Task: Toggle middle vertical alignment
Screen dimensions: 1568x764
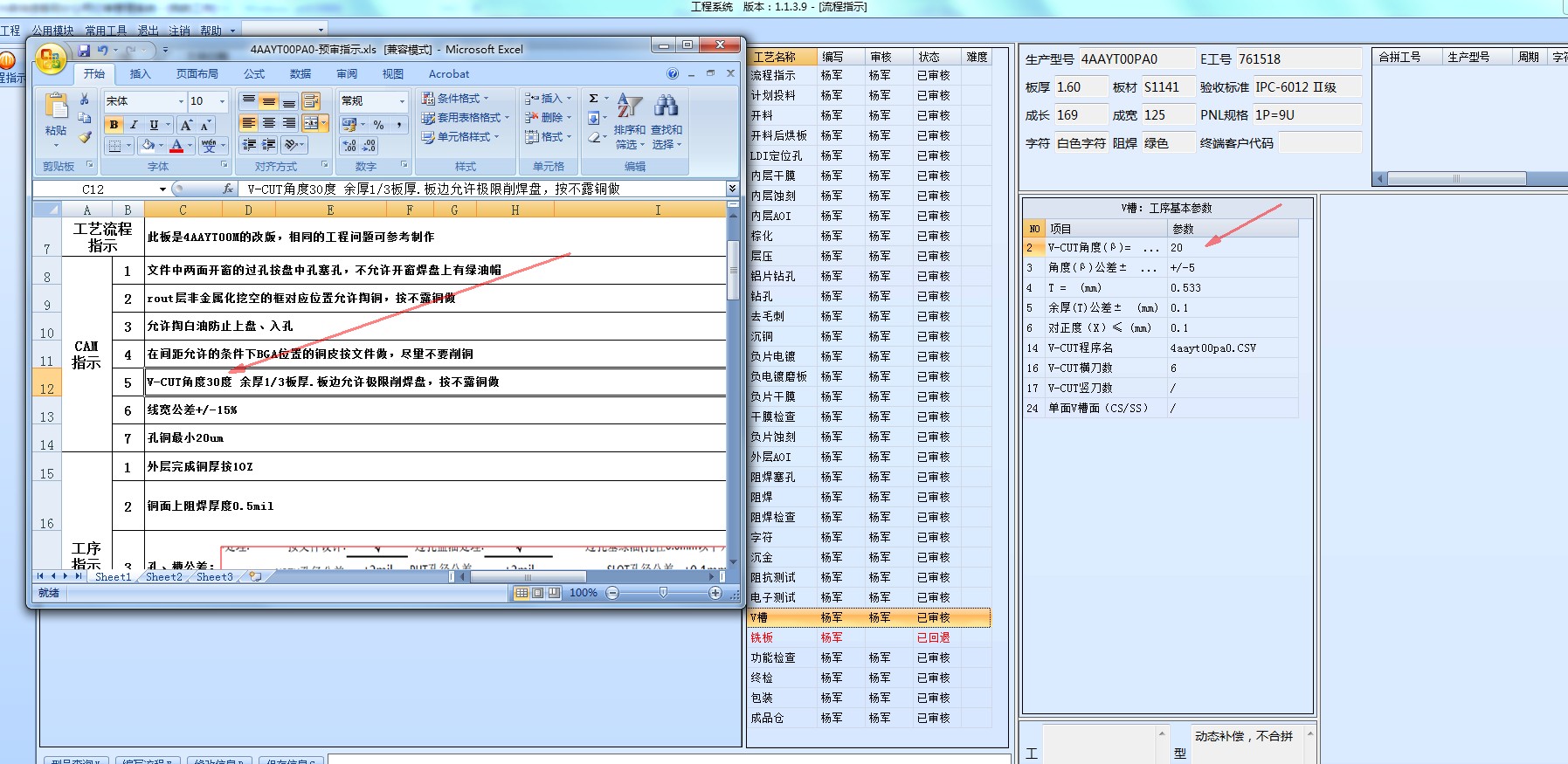Action: pyautogui.click(x=269, y=102)
